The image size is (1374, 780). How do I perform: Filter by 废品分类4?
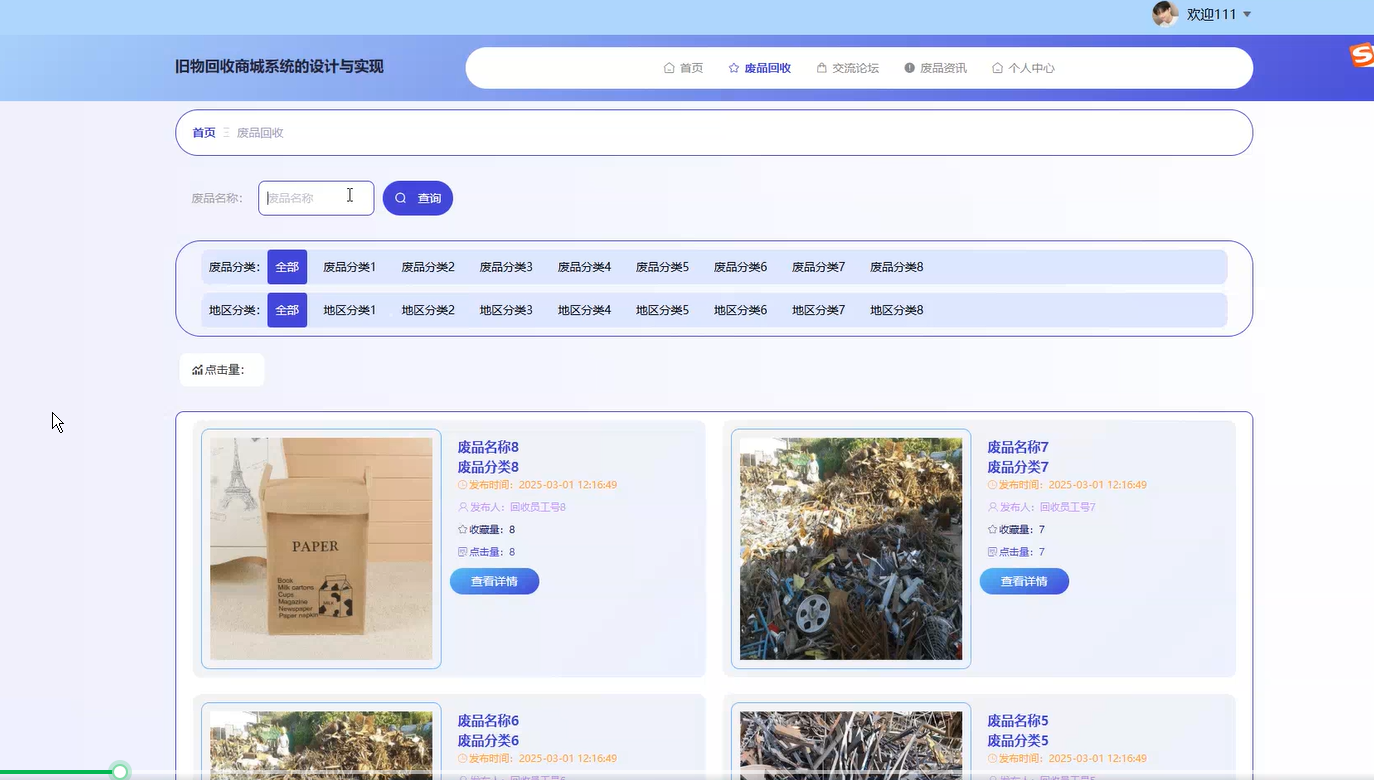584,267
